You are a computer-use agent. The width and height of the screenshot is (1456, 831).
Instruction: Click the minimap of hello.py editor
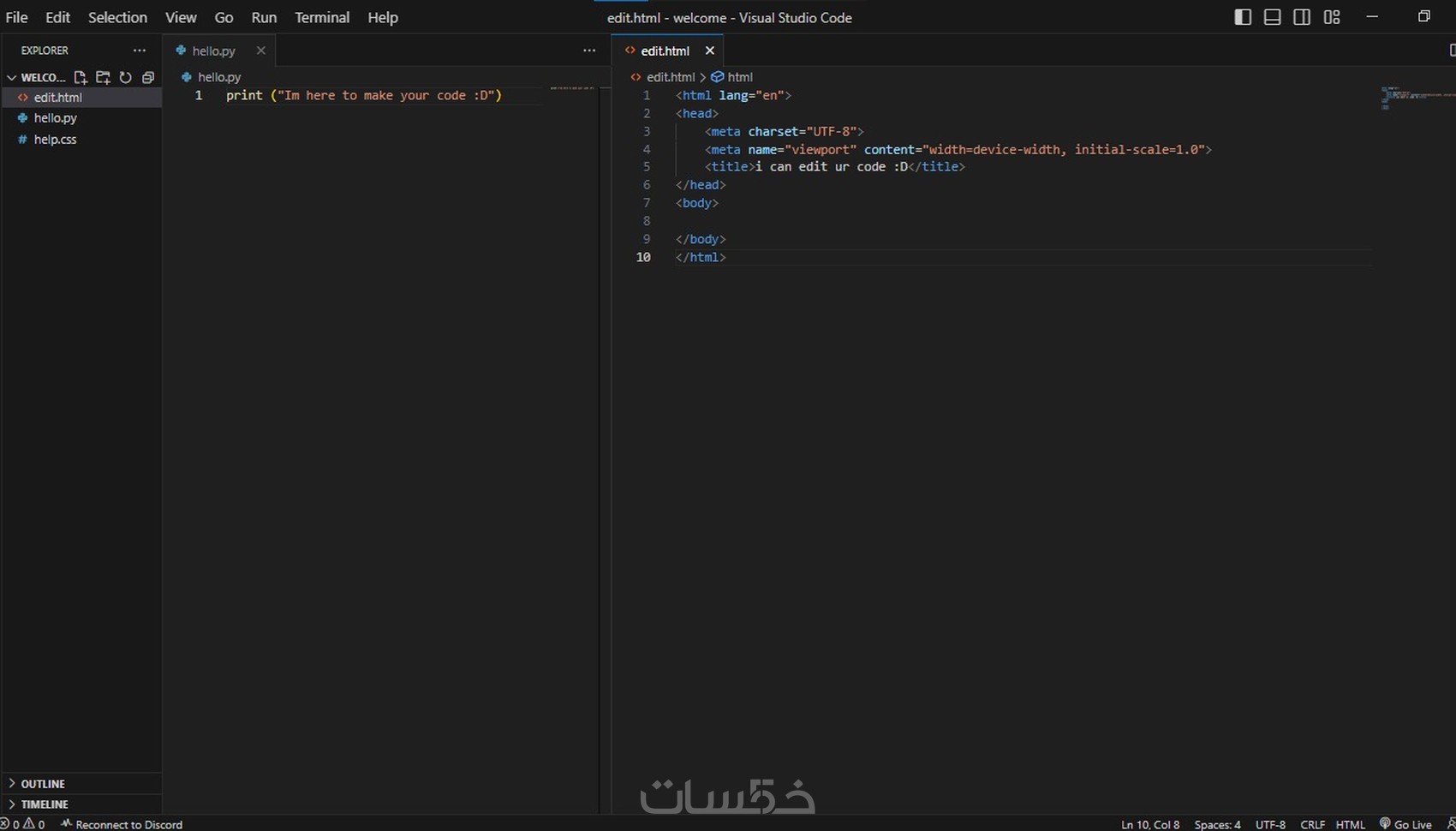click(x=572, y=88)
